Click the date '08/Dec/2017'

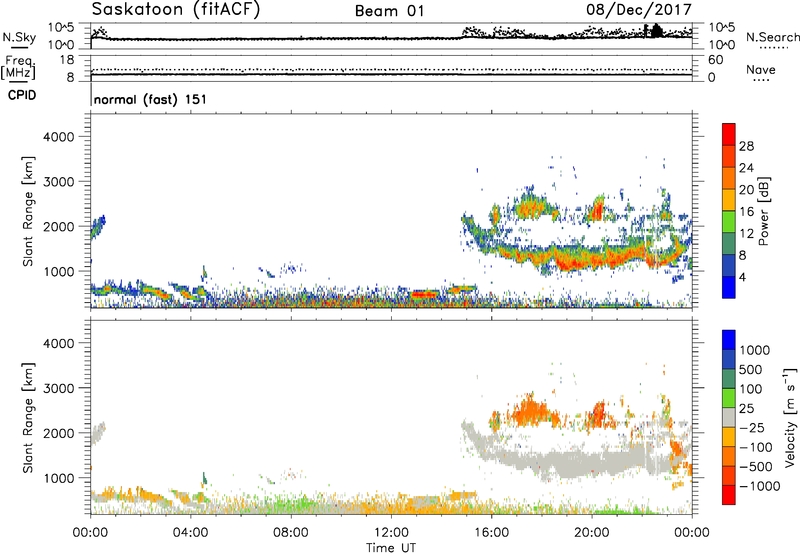[x=639, y=10]
